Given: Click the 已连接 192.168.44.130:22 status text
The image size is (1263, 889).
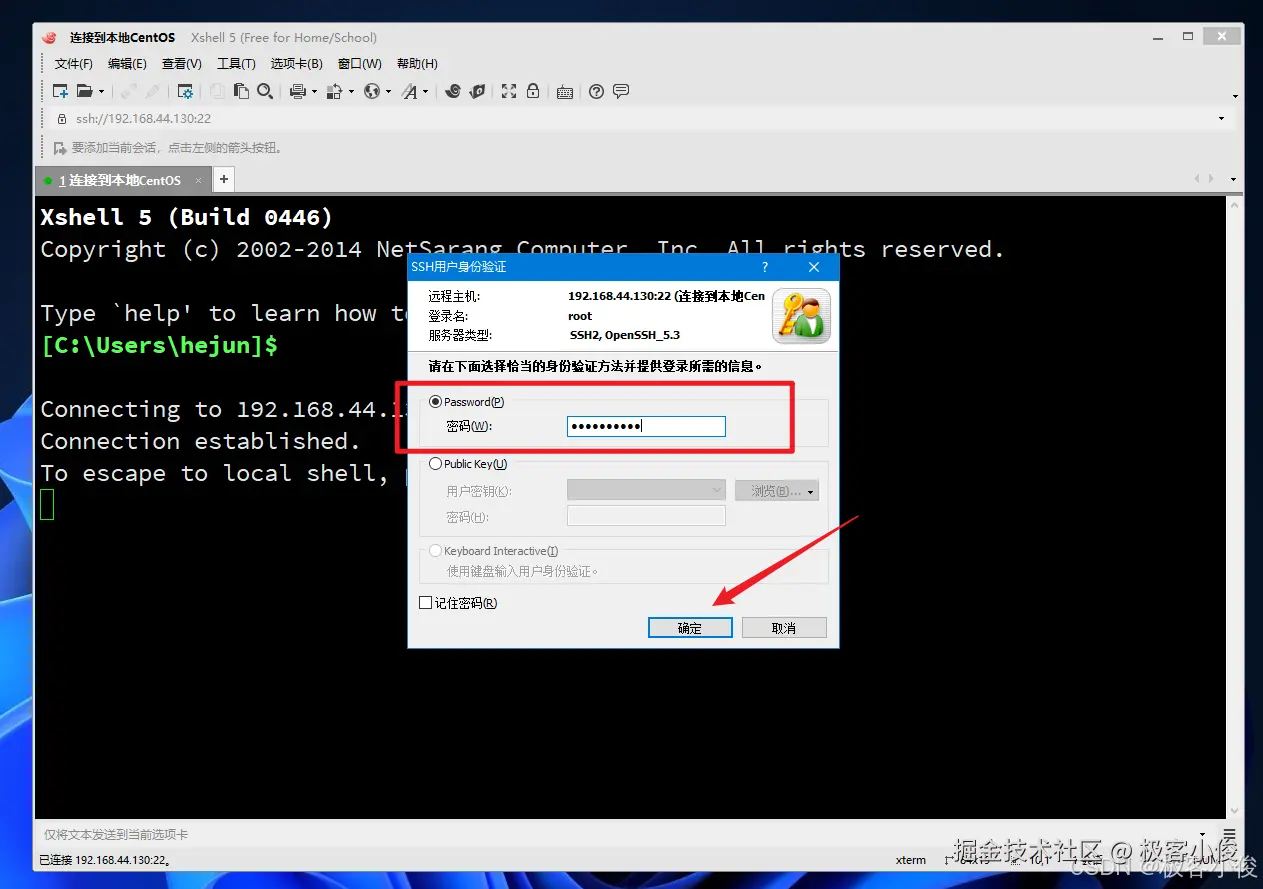Looking at the screenshot, I should click(x=104, y=860).
